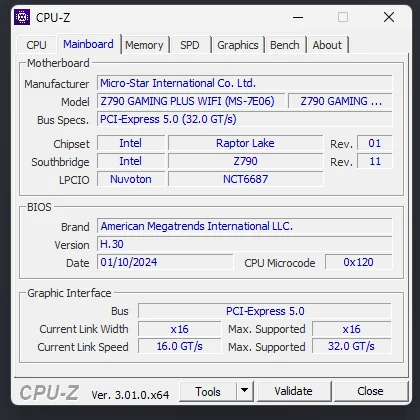Click the CPU-Z app icon in title bar

[x=22, y=17]
